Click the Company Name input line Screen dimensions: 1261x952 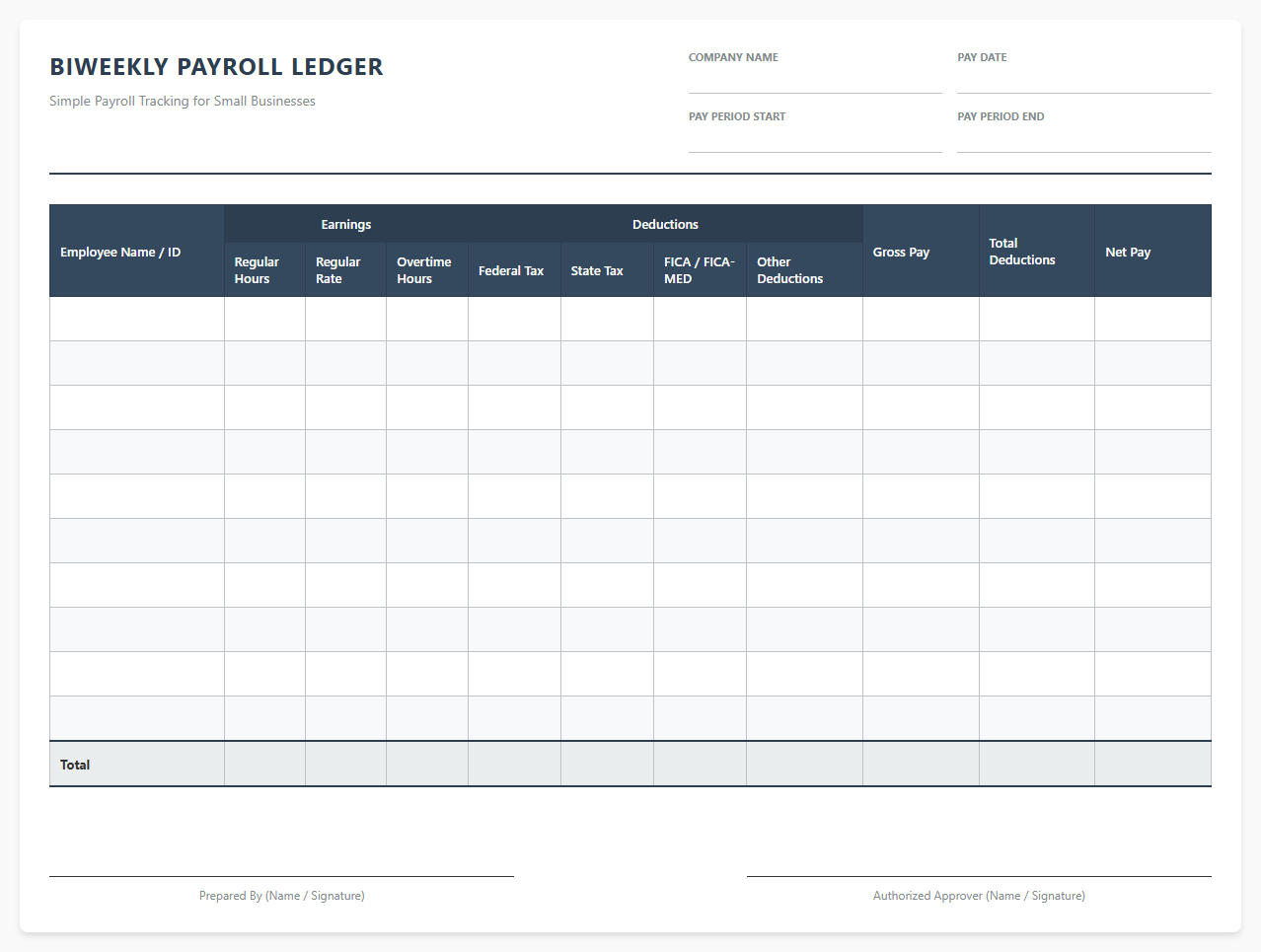(x=815, y=81)
